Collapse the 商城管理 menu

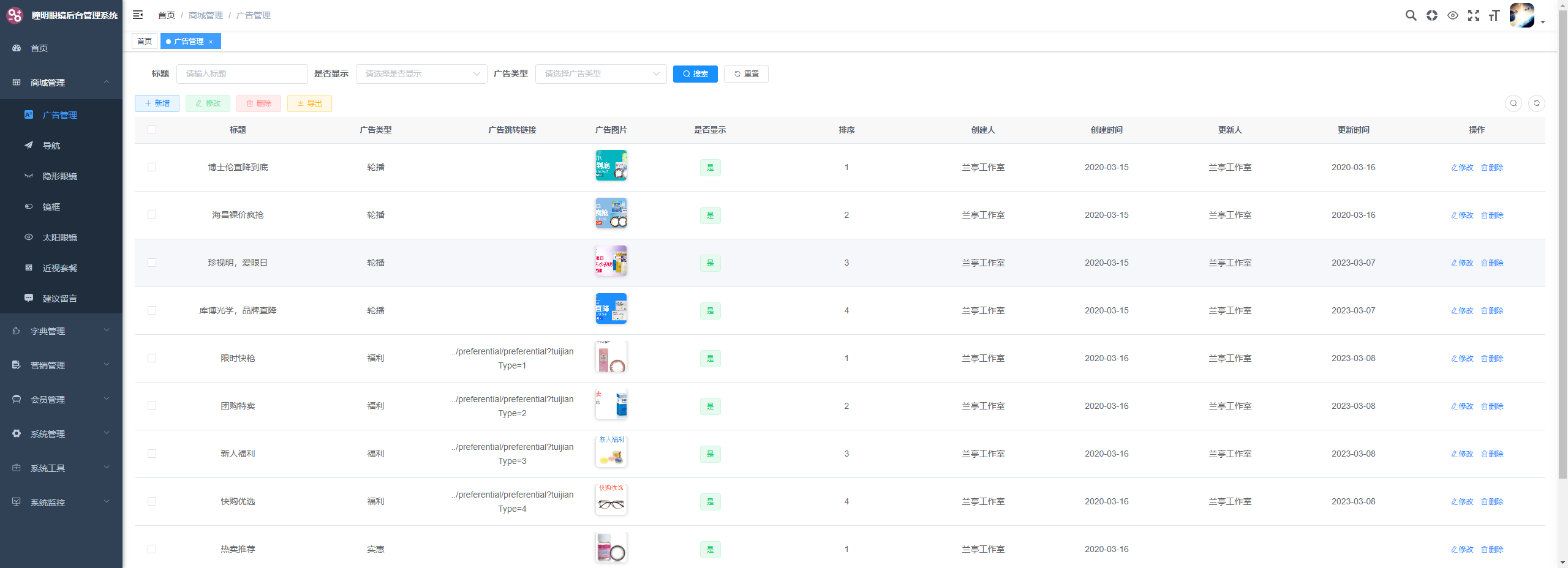pos(61,82)
